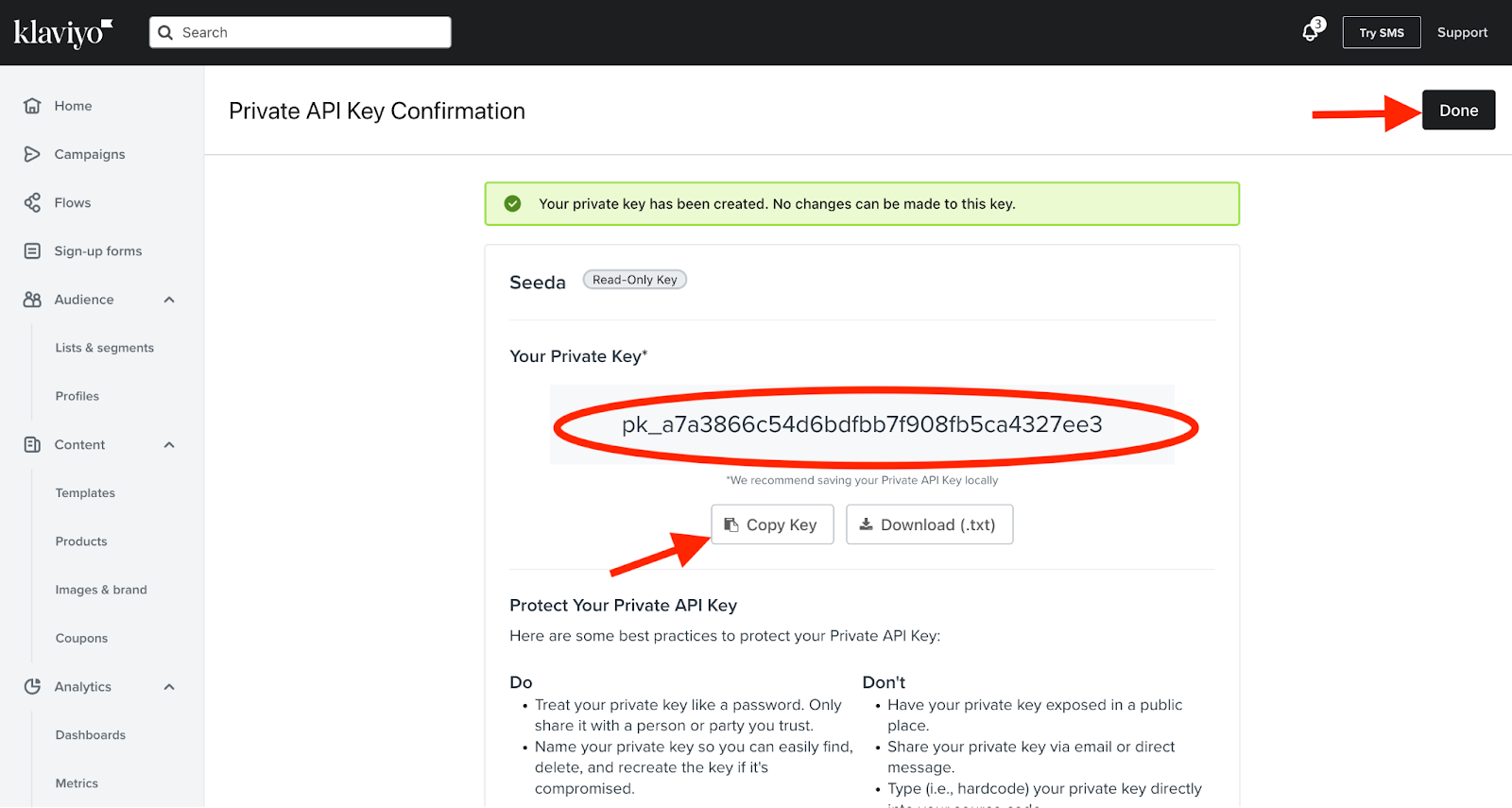Viewport: 1512px width, 808px height.
Task: Collapse the Audience section chevron
Action: [x=169, y=300]
